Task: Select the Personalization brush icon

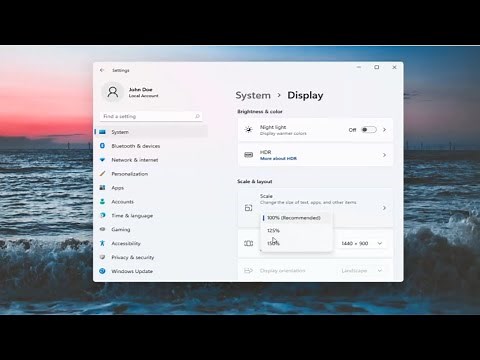Action: click(x=103, y=174)
